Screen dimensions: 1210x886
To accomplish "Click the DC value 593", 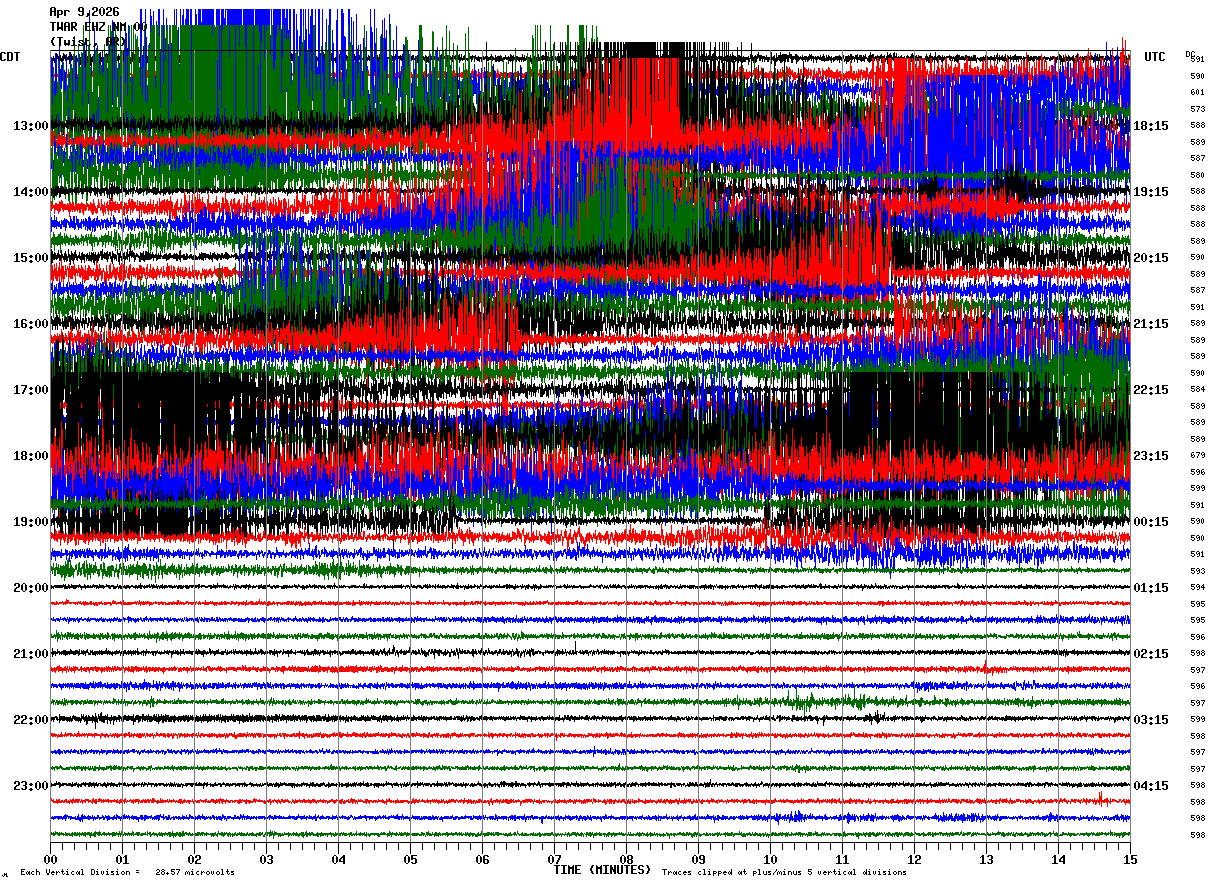I will (x=1197, y=571).
